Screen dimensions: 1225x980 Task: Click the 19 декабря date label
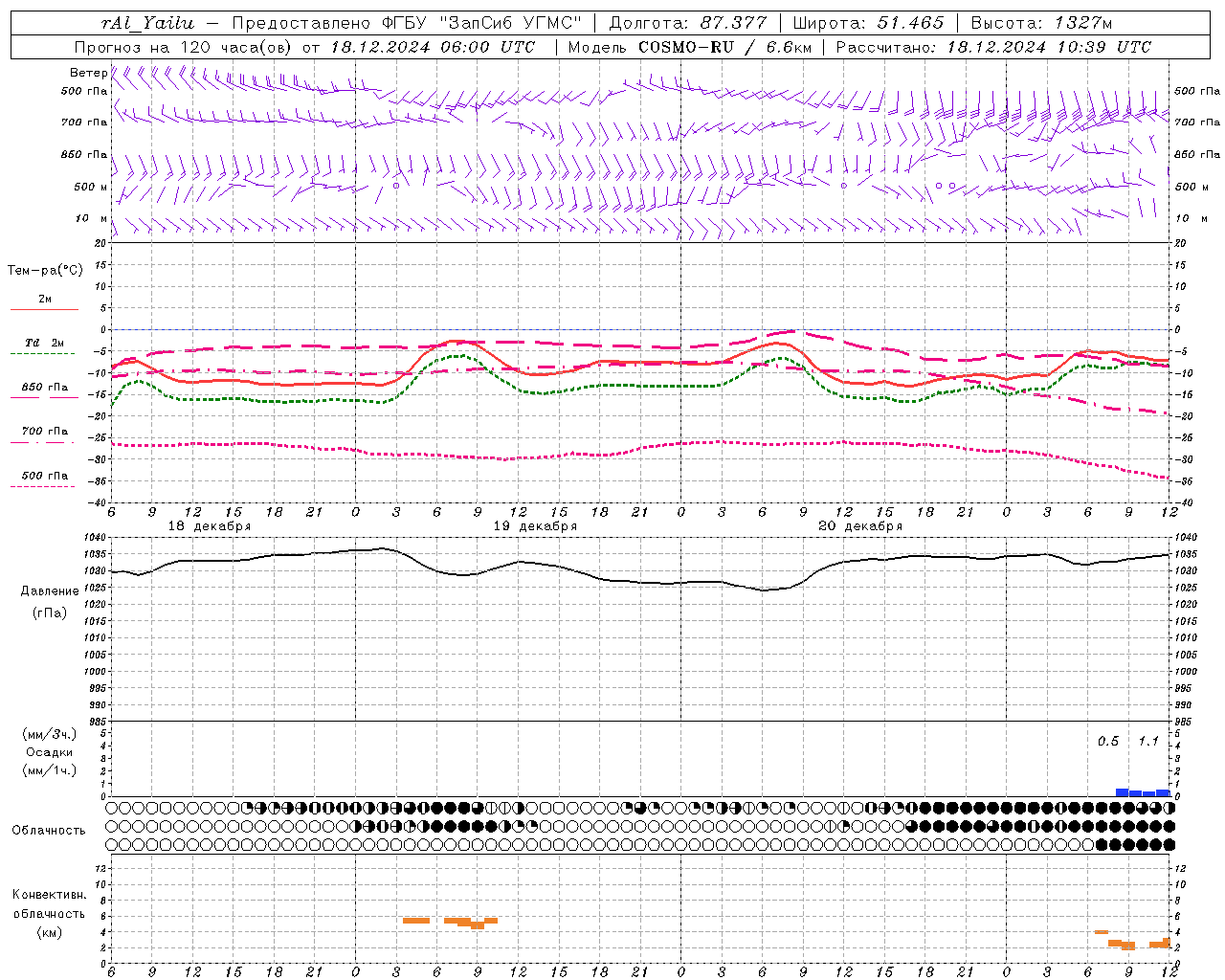coord(535,526)
